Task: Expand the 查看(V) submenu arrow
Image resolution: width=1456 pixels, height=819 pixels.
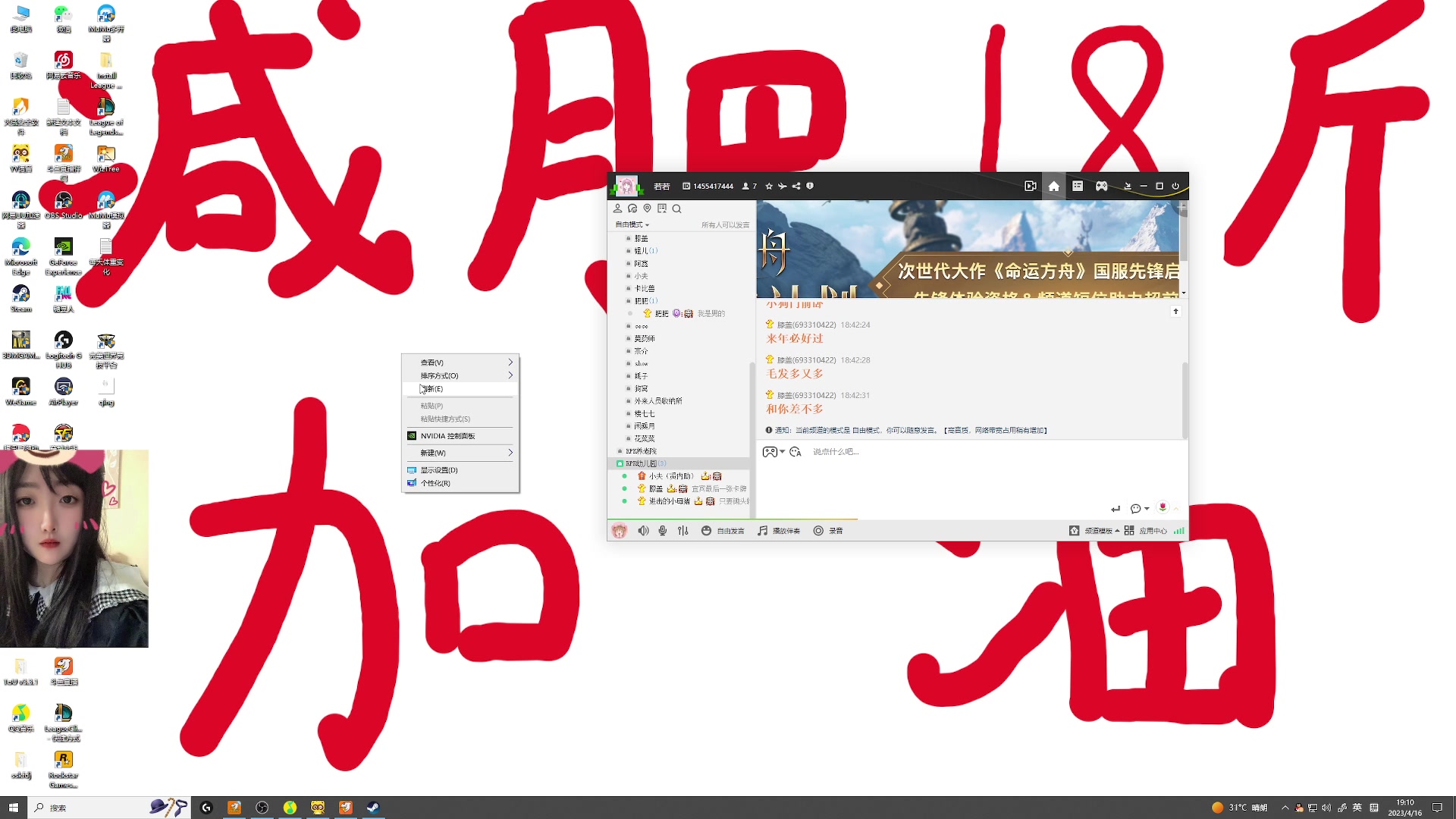Action: pos(510,362)
